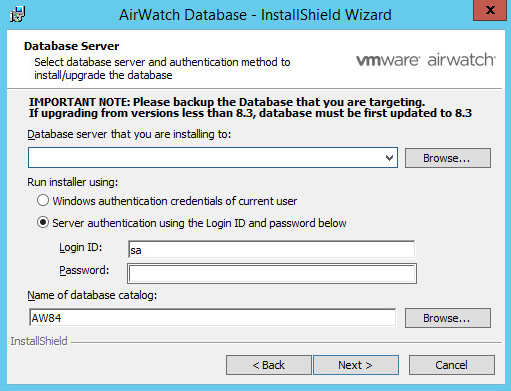Proceed with the Next button
The image size is (511, 391).
click(x=356, y=365)
